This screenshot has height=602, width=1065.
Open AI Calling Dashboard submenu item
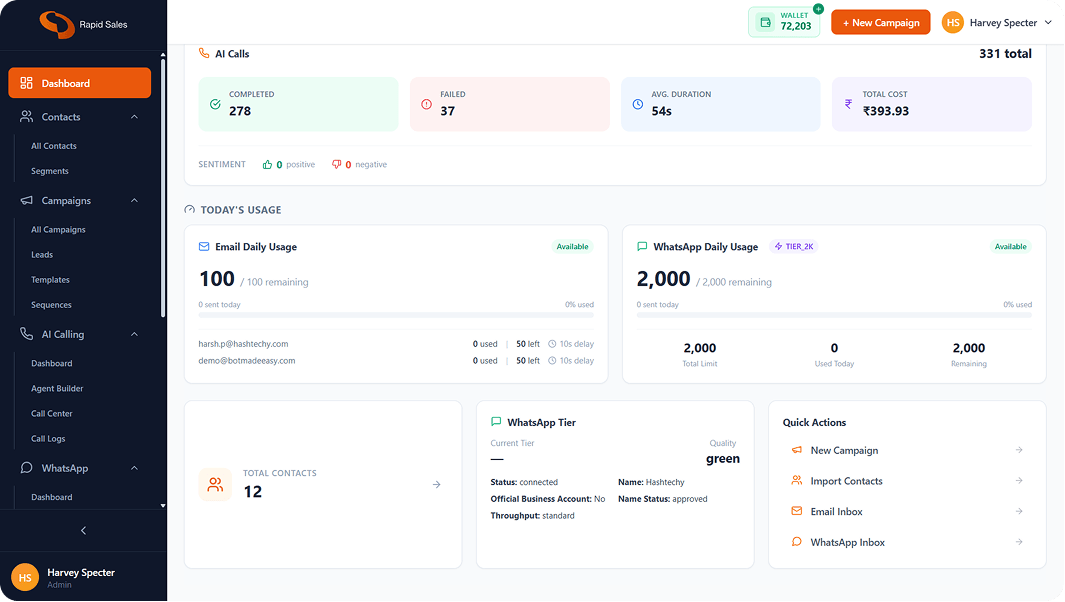pos(52,364)
